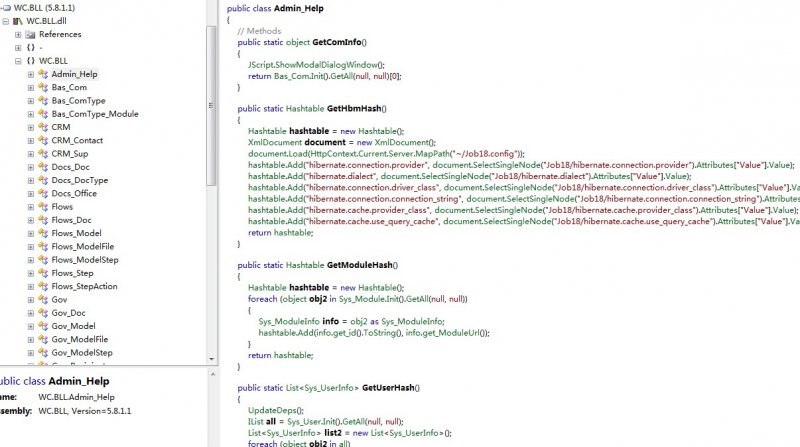This screenshot has width=800, height=447.
Task: Click the info panel scroll up arrow
Action: (x=212, y=375)
